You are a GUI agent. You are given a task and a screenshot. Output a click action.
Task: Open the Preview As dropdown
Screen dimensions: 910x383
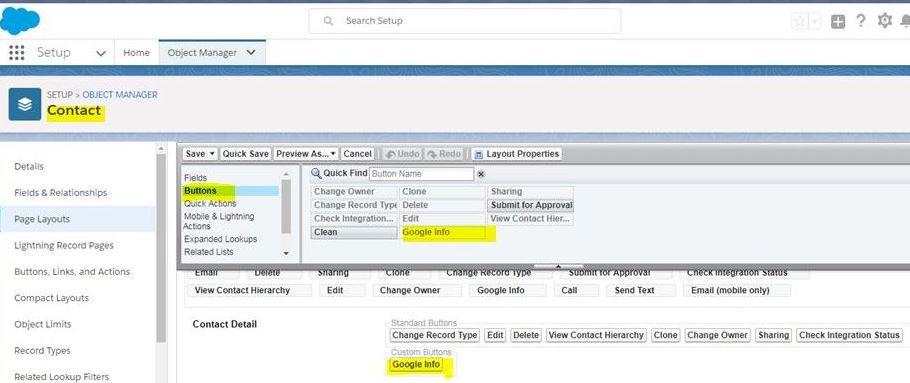point(305,154)
